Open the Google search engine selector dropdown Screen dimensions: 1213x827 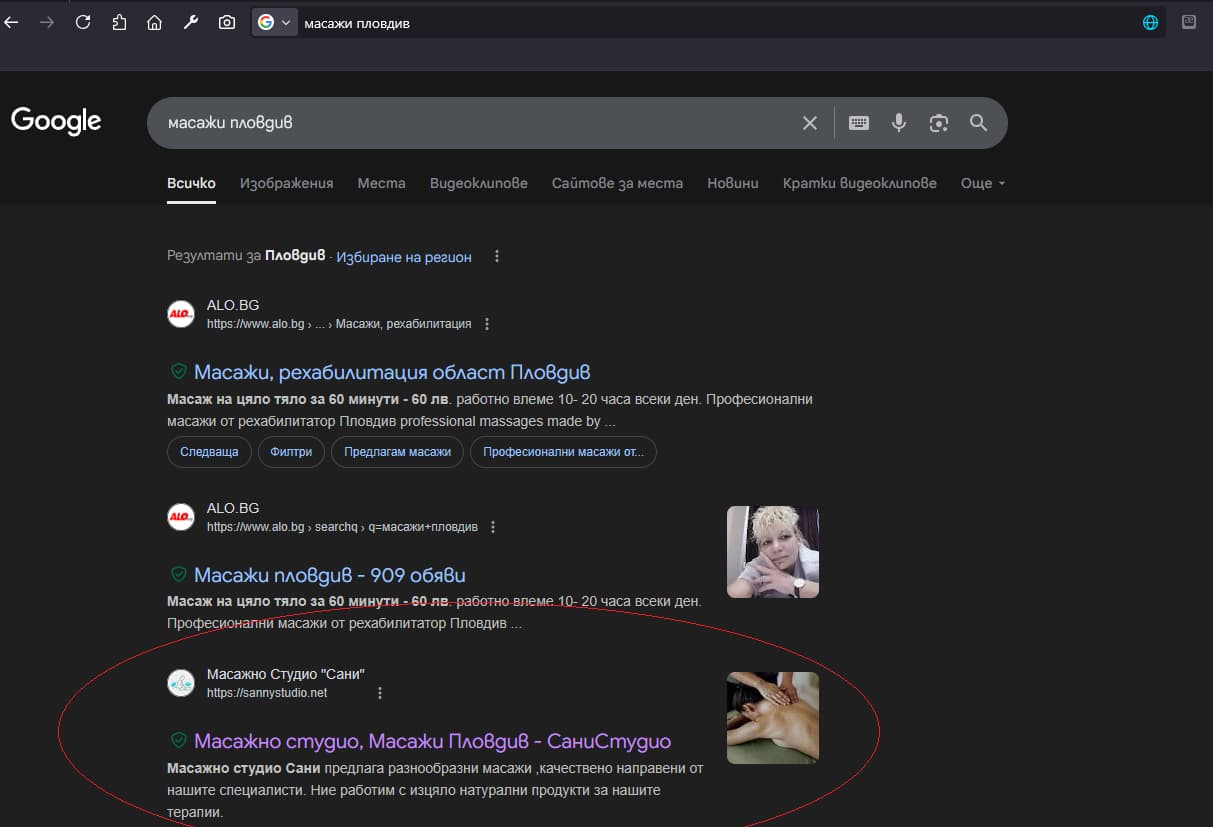pos(275,22)
